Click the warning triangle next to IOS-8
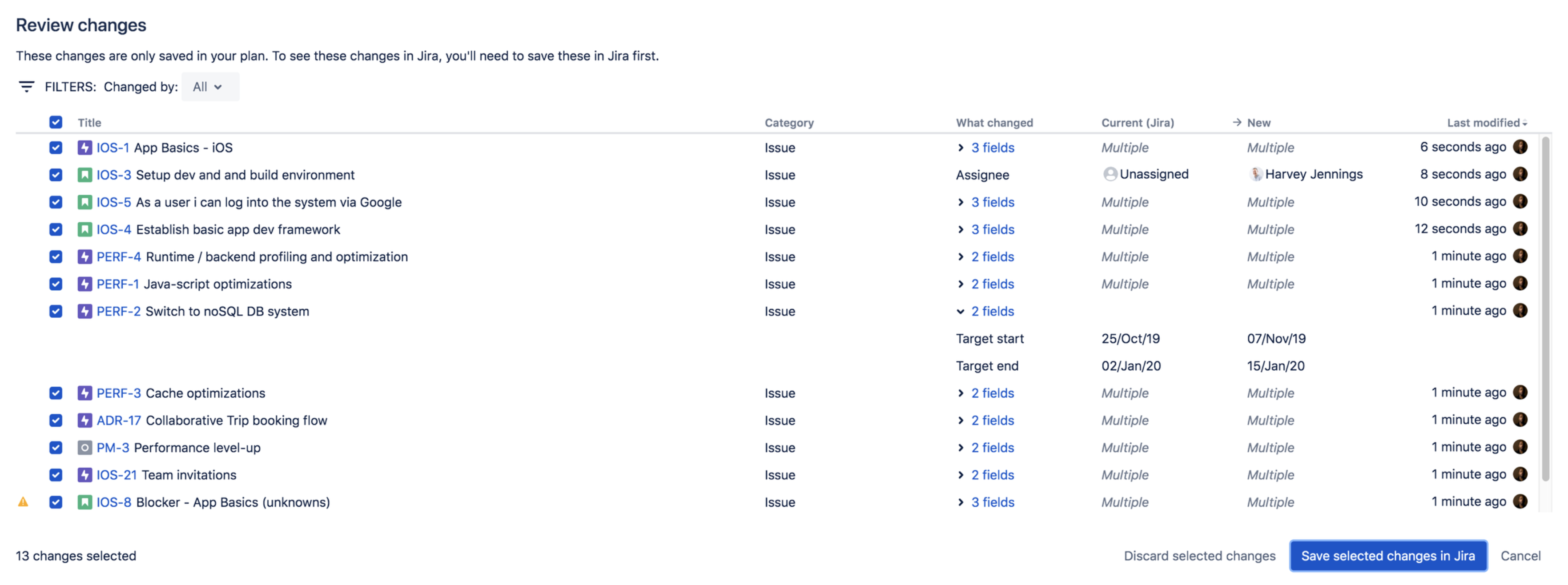 tap(23, 502)
